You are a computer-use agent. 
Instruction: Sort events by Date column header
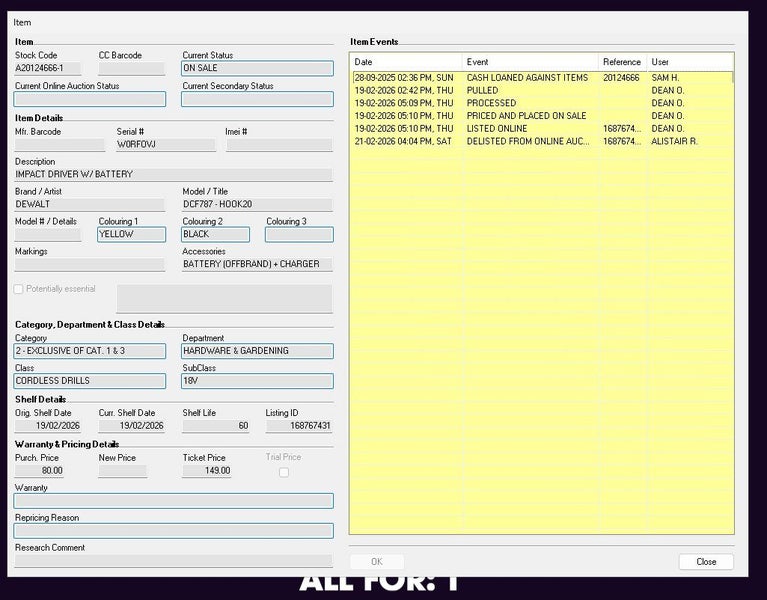[405, 62]
